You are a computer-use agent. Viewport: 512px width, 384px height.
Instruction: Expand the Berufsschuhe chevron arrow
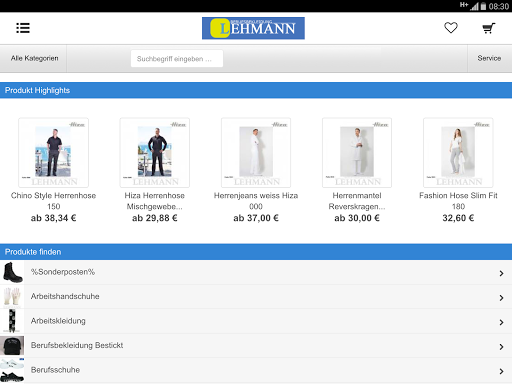[x=501, y=371]
